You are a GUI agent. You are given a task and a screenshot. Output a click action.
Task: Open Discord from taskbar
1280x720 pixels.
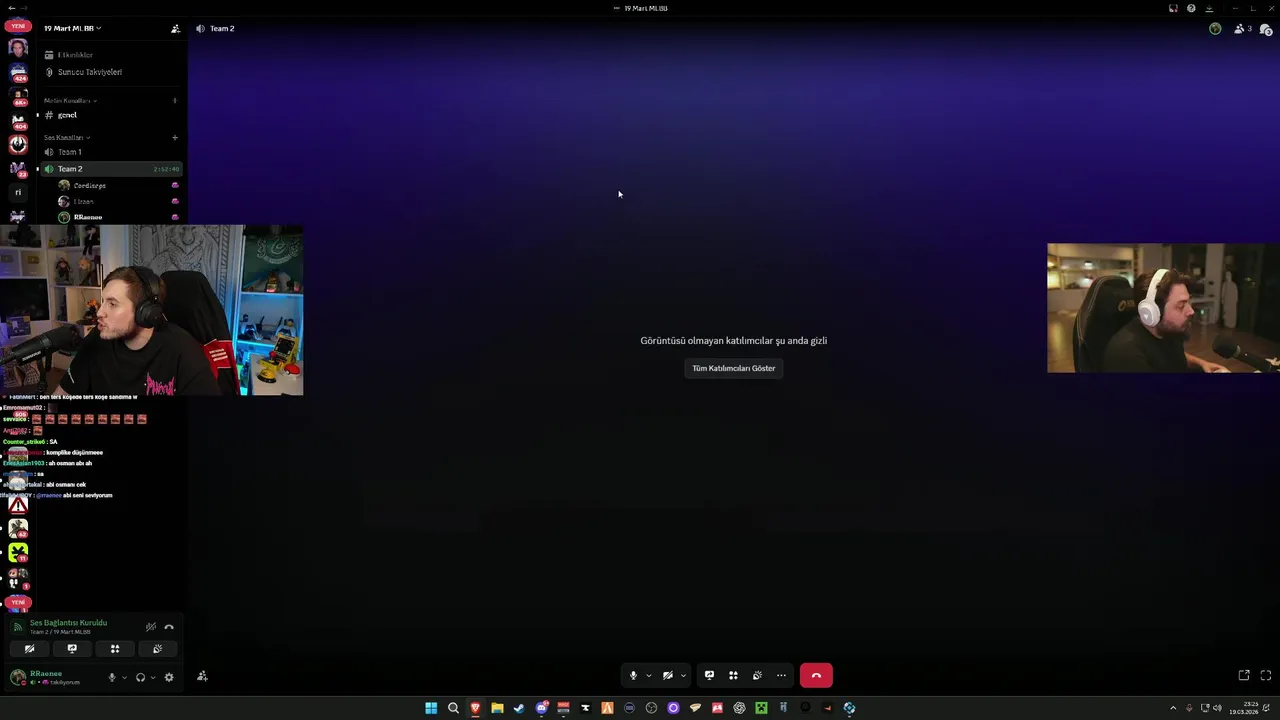click(x=541, y=708)
